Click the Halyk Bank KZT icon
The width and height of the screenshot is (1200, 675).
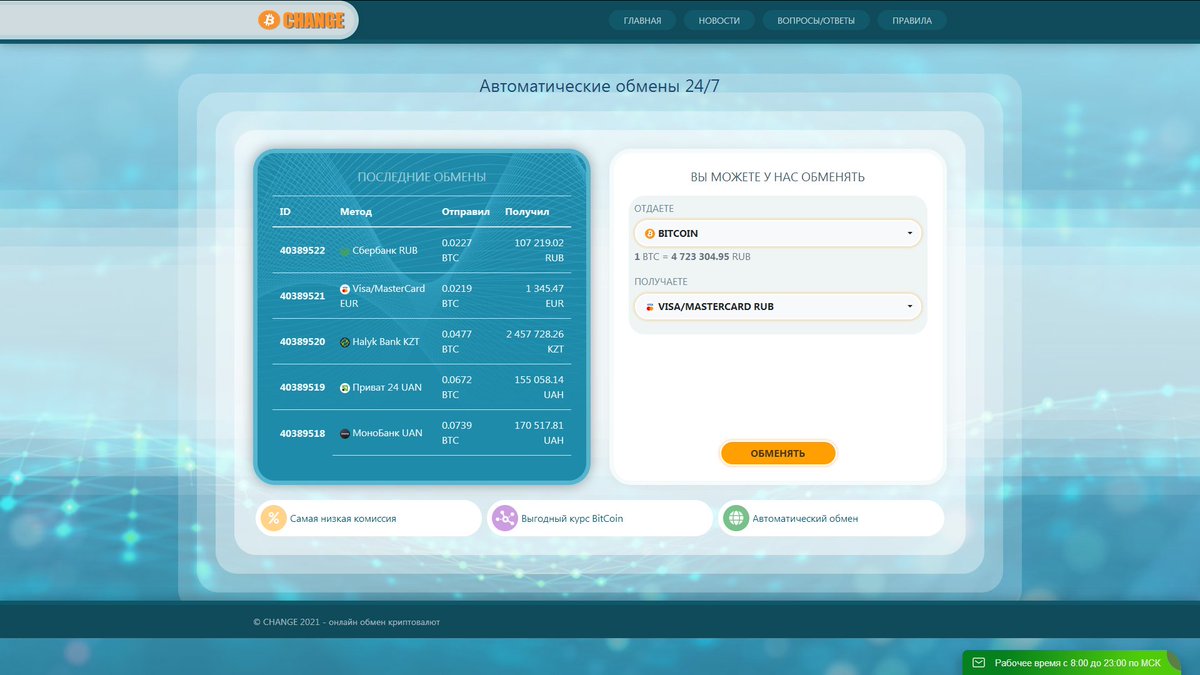coord(345,342)
